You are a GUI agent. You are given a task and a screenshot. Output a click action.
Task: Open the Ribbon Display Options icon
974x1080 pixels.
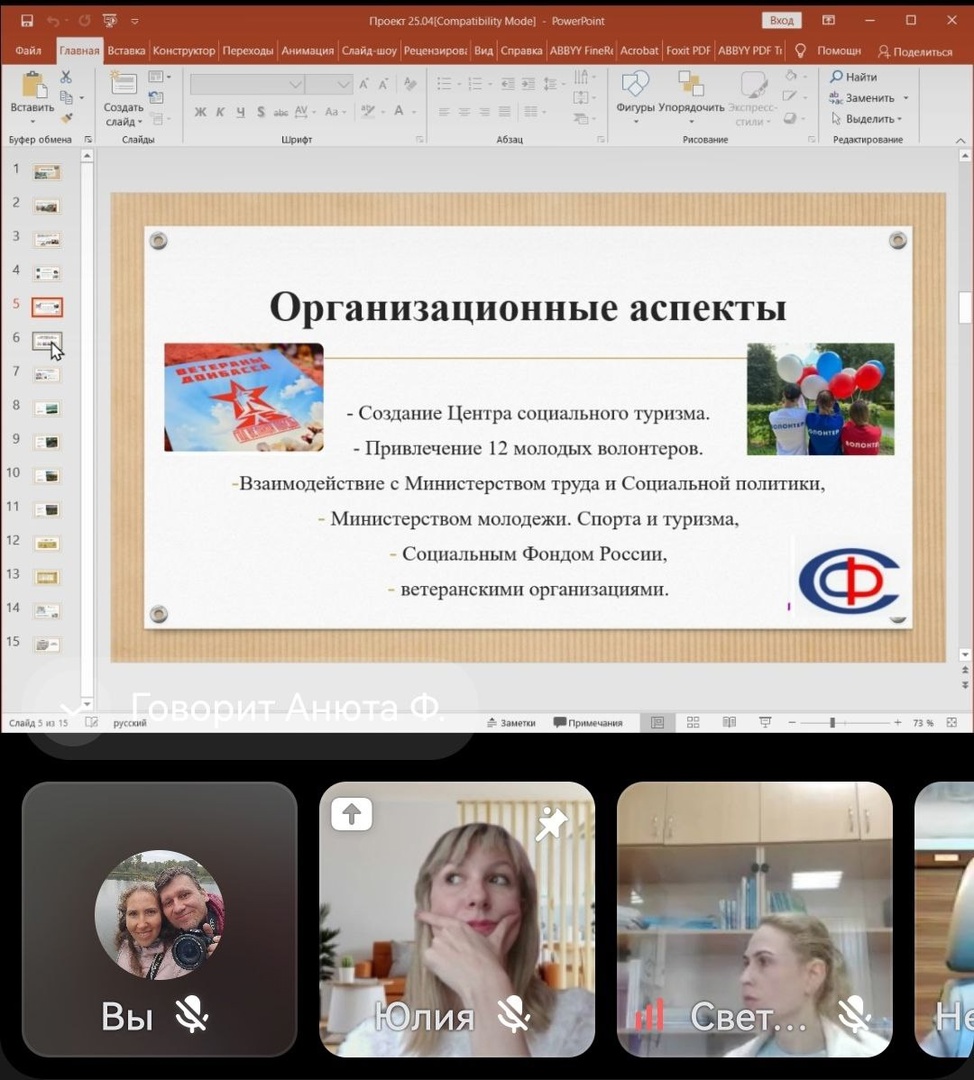pos(829,21)
